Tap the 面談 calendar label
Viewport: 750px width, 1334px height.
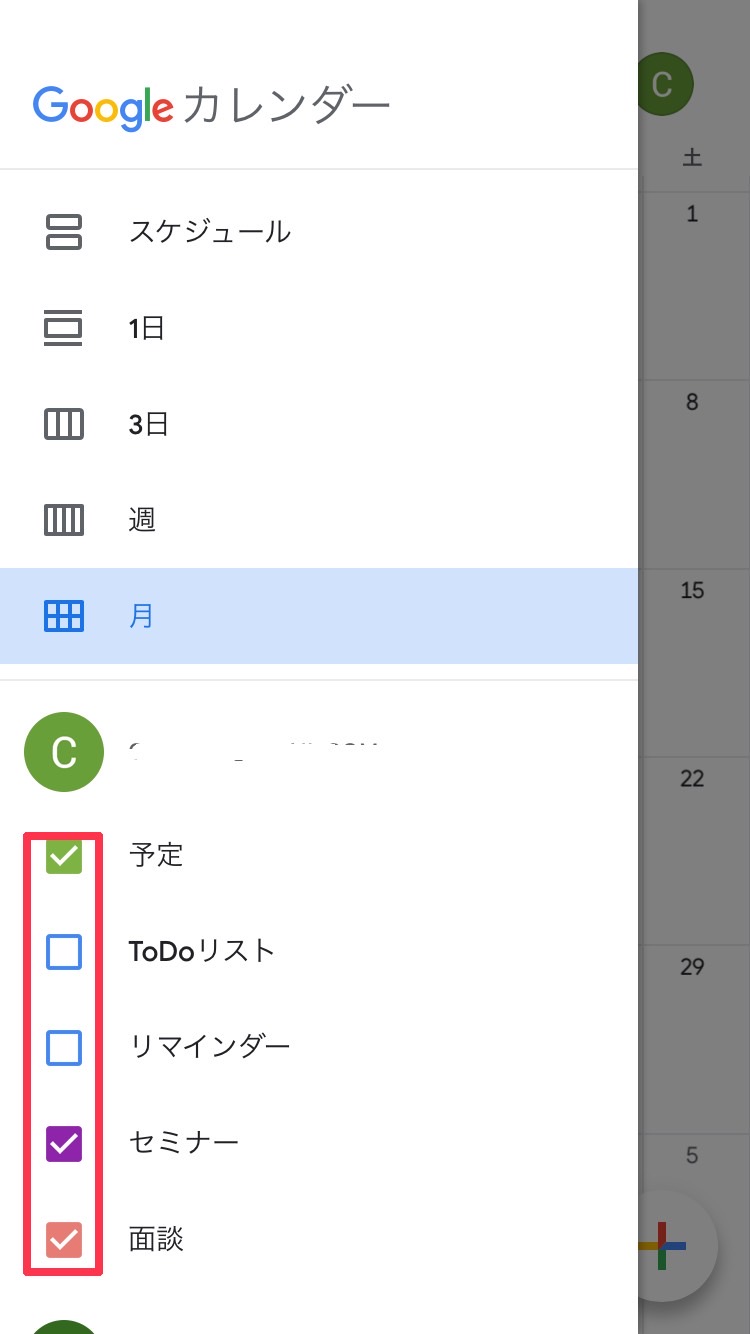point(157,1240)
